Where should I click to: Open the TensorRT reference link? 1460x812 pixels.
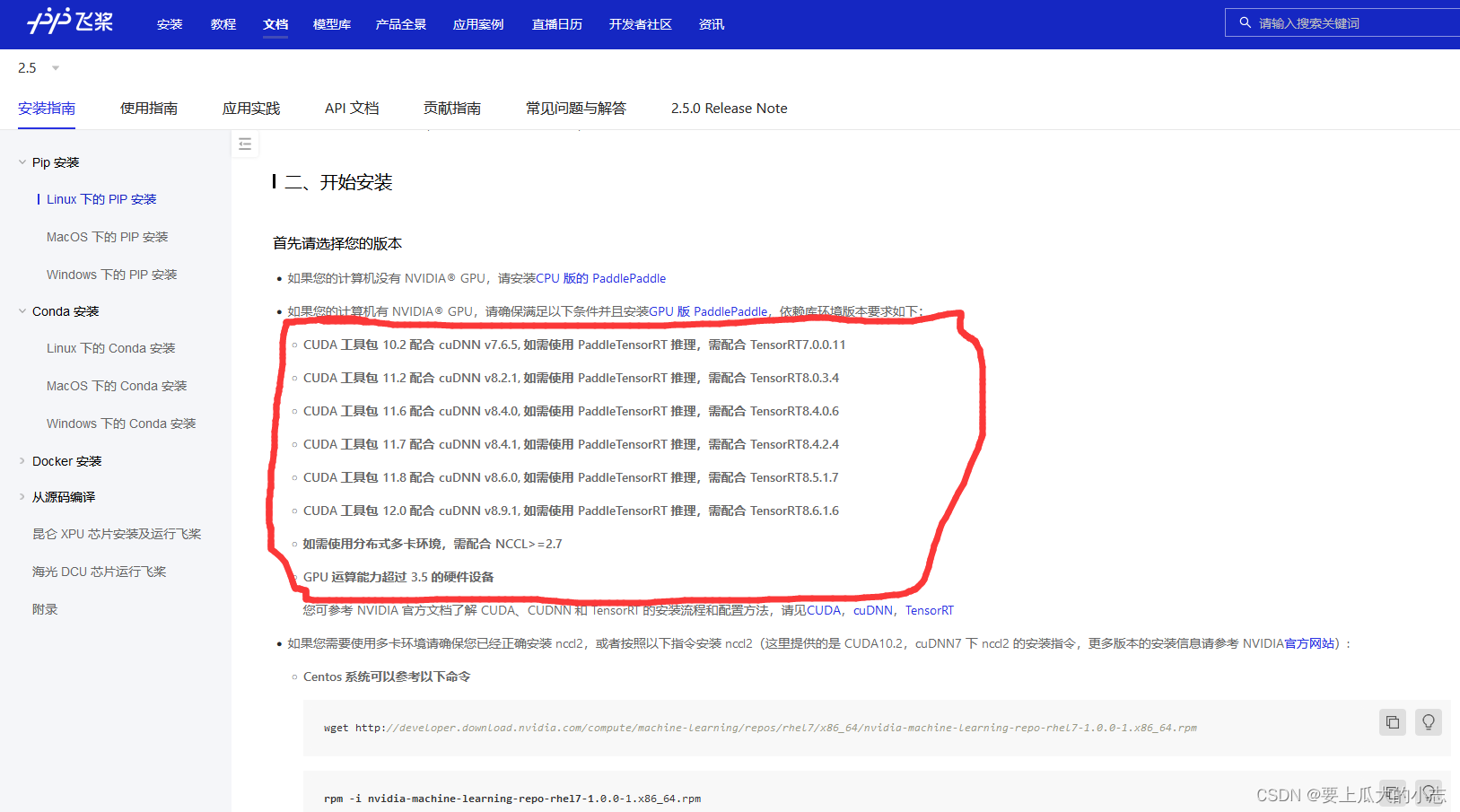click(930, 610)
